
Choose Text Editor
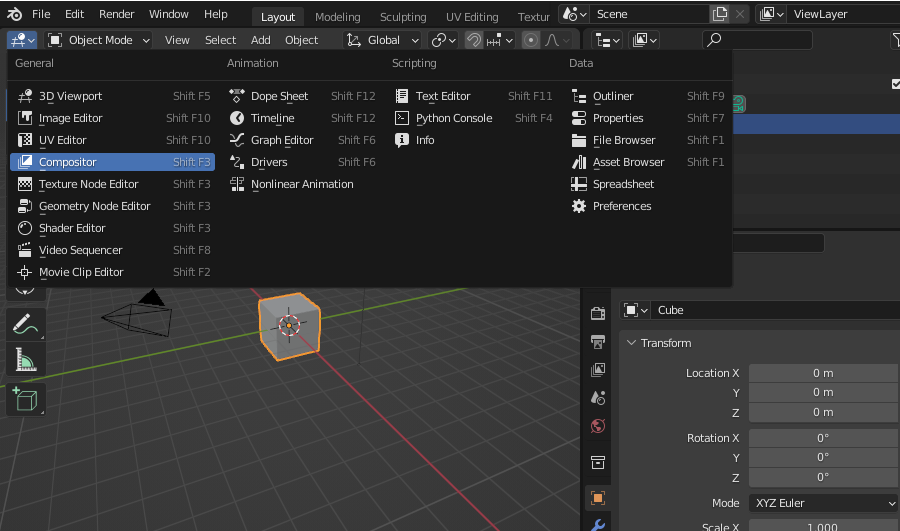point(474,96)
